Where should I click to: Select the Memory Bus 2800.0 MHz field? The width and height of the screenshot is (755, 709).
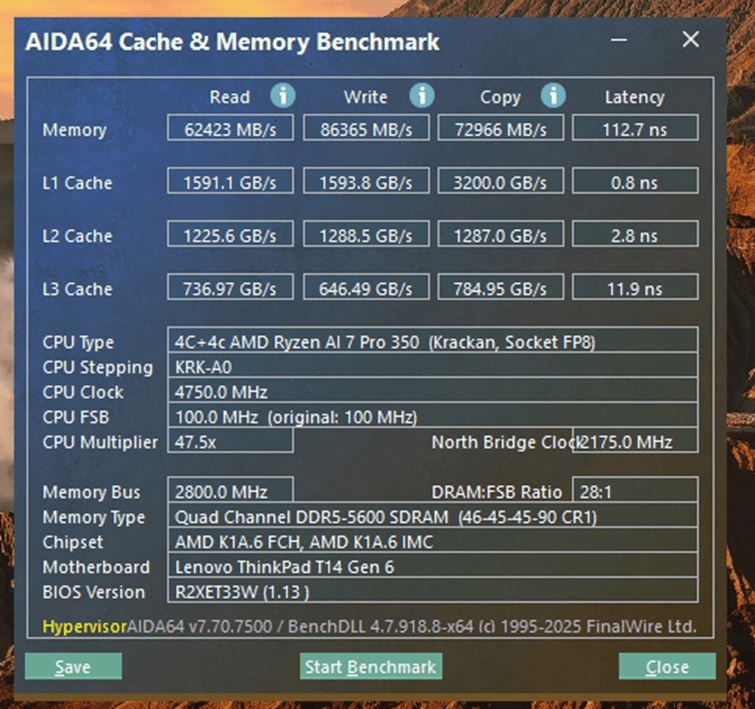[230, 492]
